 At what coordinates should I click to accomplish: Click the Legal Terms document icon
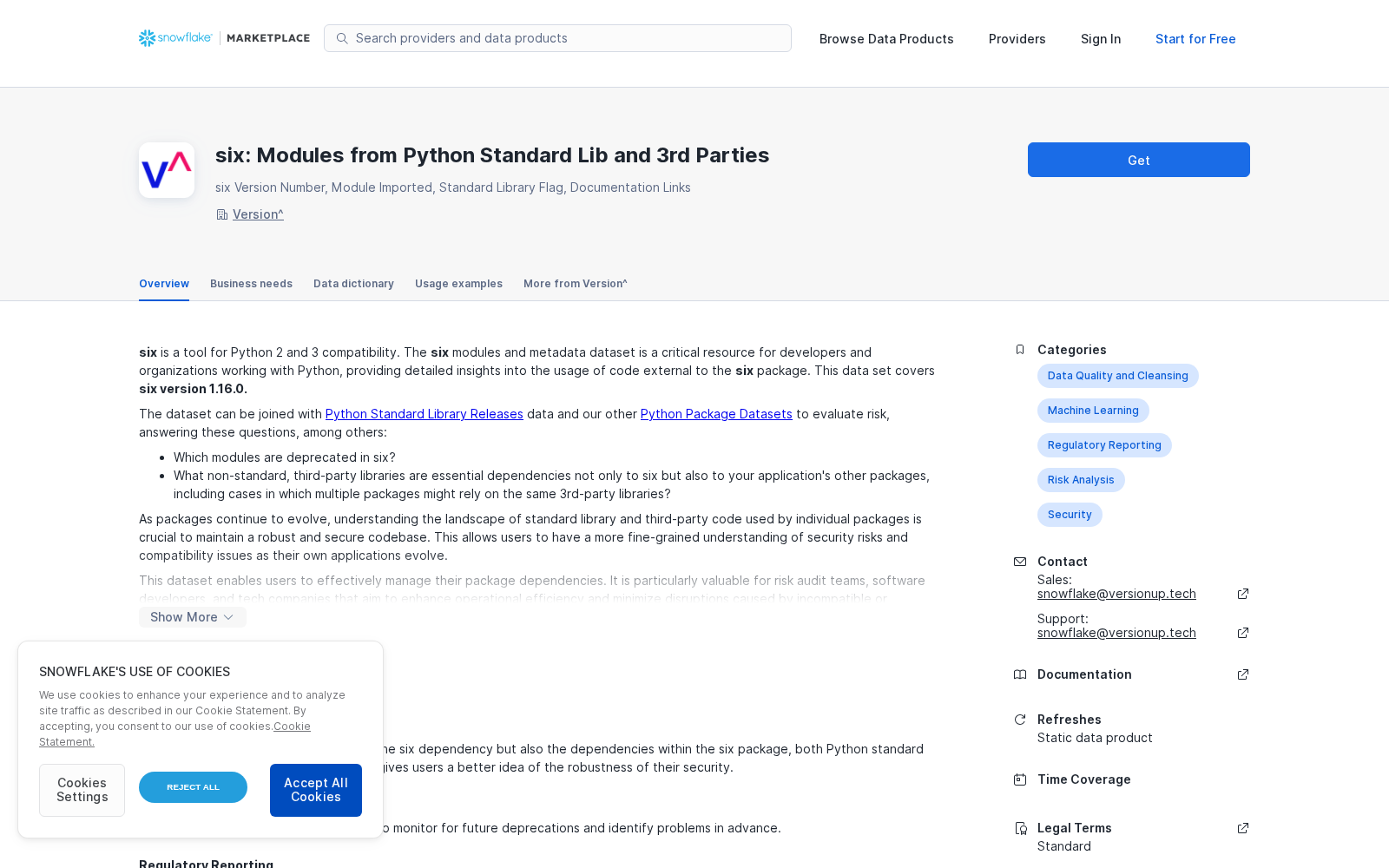click(1020, 828)
